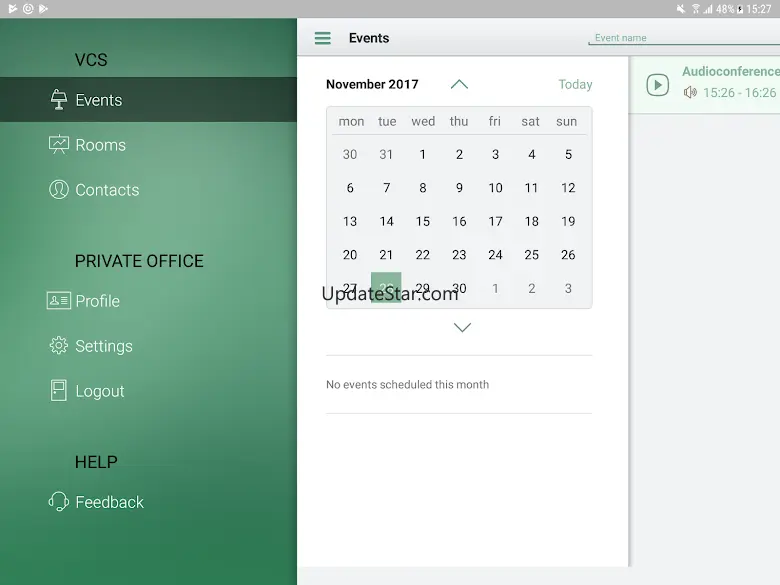Start the Audioconference with play button
The height and width of the screenshot is (585, 780).
pos(658,85)
